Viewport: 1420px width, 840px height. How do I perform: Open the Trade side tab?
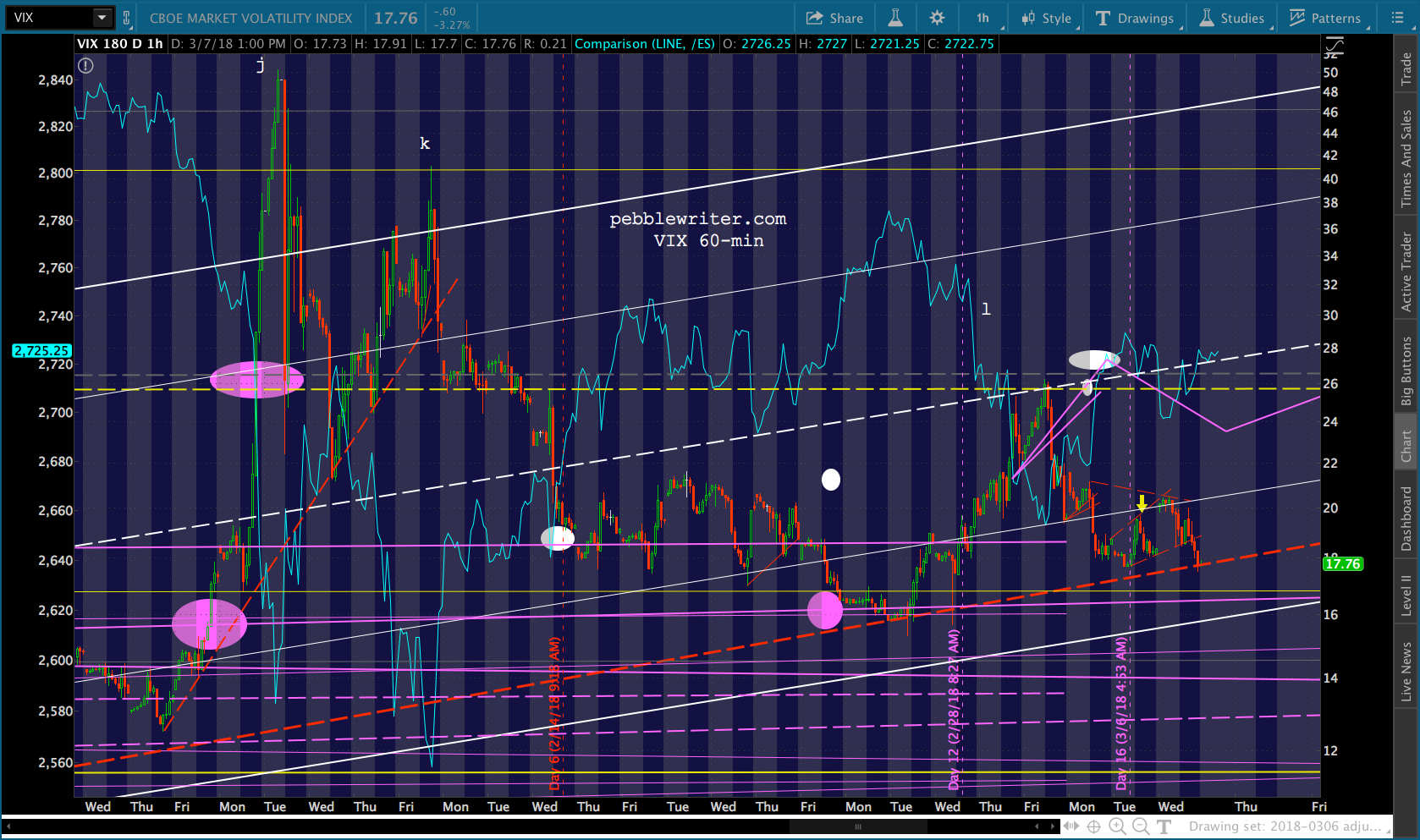[x=1406, y=69]
